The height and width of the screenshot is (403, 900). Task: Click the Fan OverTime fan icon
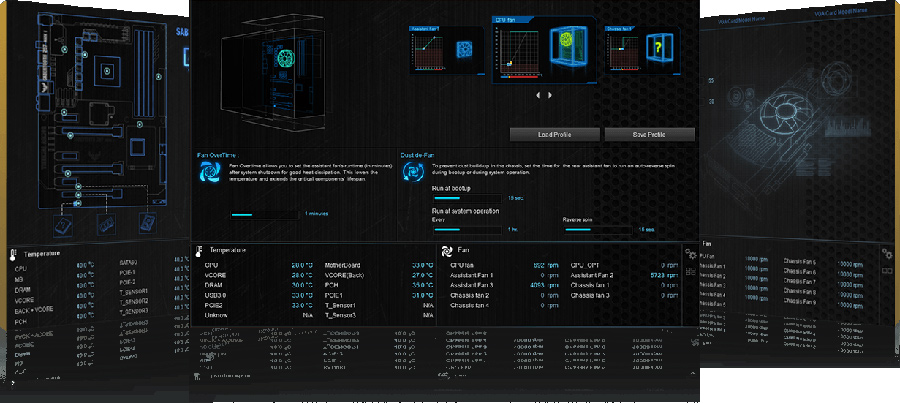[x=211, y=172]
